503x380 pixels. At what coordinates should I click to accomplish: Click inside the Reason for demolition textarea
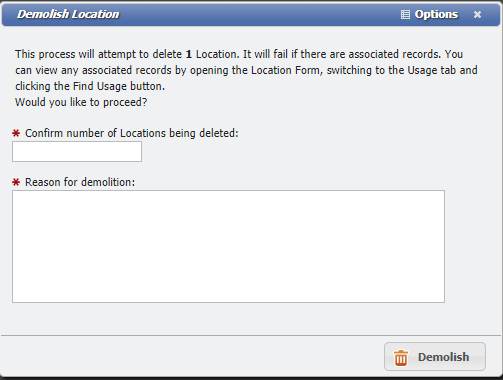point(228,246)
